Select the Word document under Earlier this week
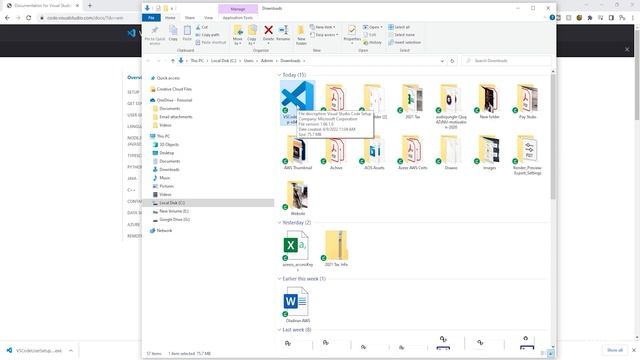Screen dimensions: 640x360 (x=298, y=305)
